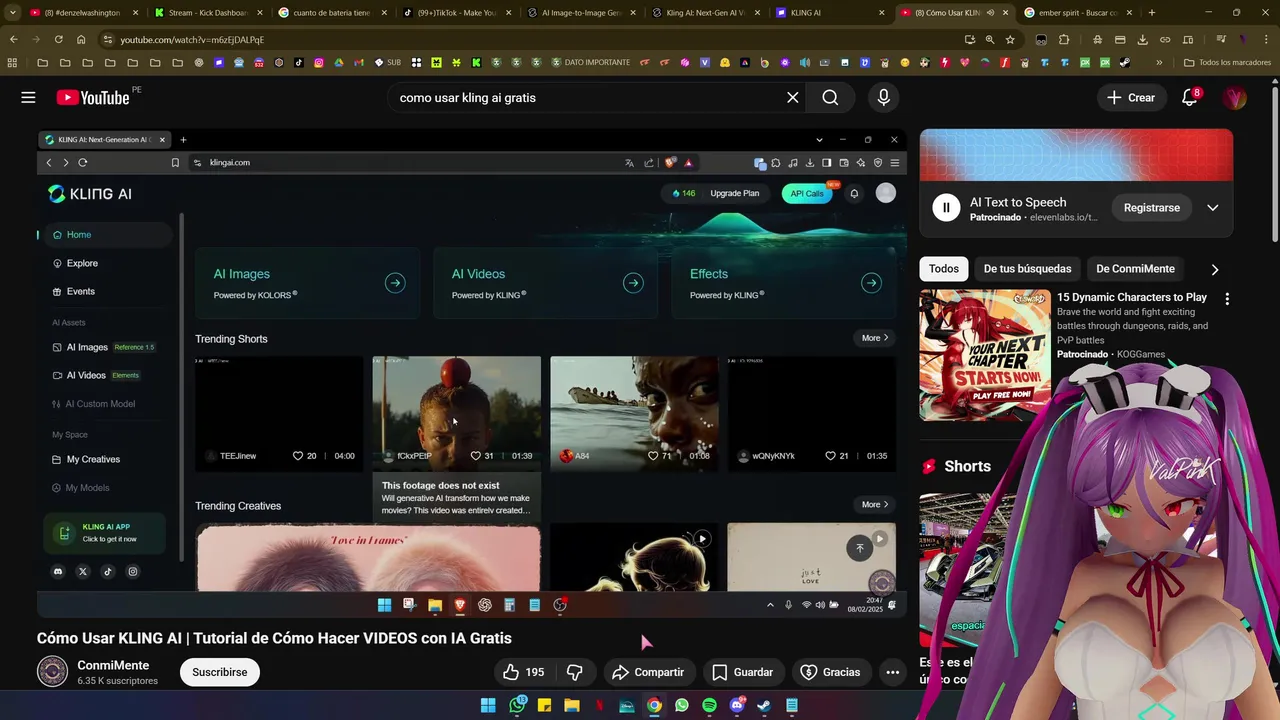Open Chrome zoom magnifier in address bar
This screenshot has width=1280, height=720.
pyautogui.click(x=990, y=39)
